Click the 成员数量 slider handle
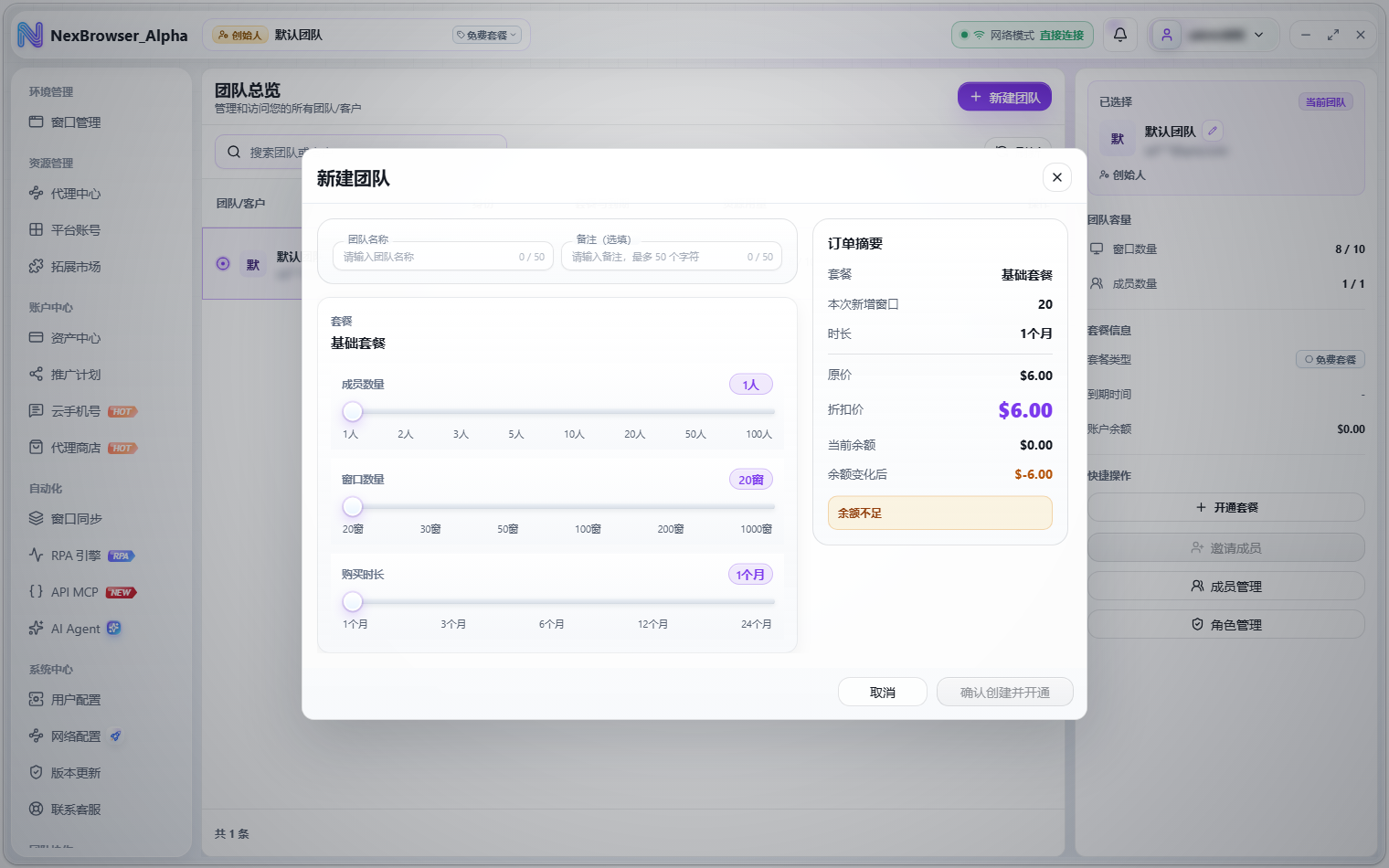1389x868 pixels. point(353,411)
